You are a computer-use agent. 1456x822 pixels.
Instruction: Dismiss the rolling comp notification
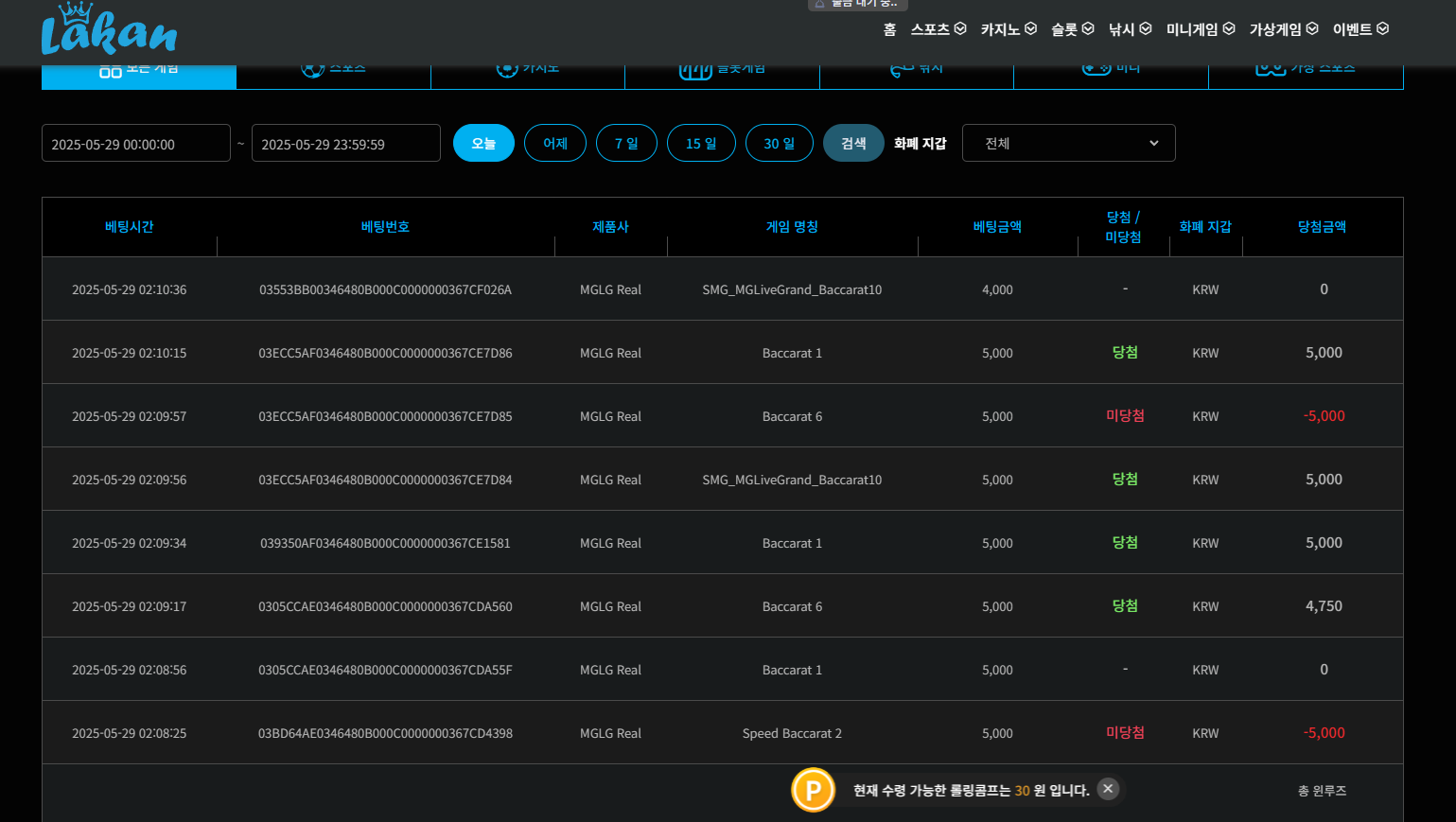tap(1108, 789)
